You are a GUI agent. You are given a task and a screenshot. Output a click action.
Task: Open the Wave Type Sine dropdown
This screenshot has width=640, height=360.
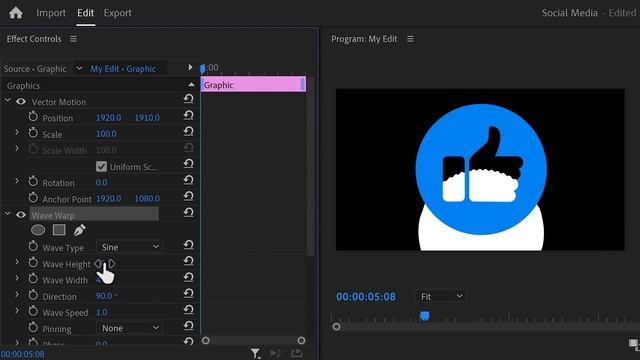(129, 247)
